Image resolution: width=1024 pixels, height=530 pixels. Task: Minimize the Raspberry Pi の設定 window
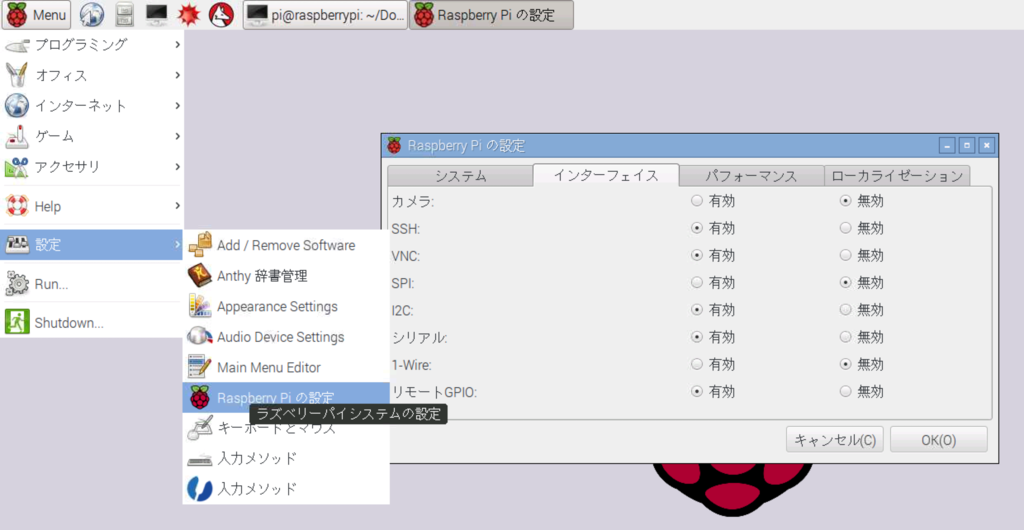click(x=948, y=145)
